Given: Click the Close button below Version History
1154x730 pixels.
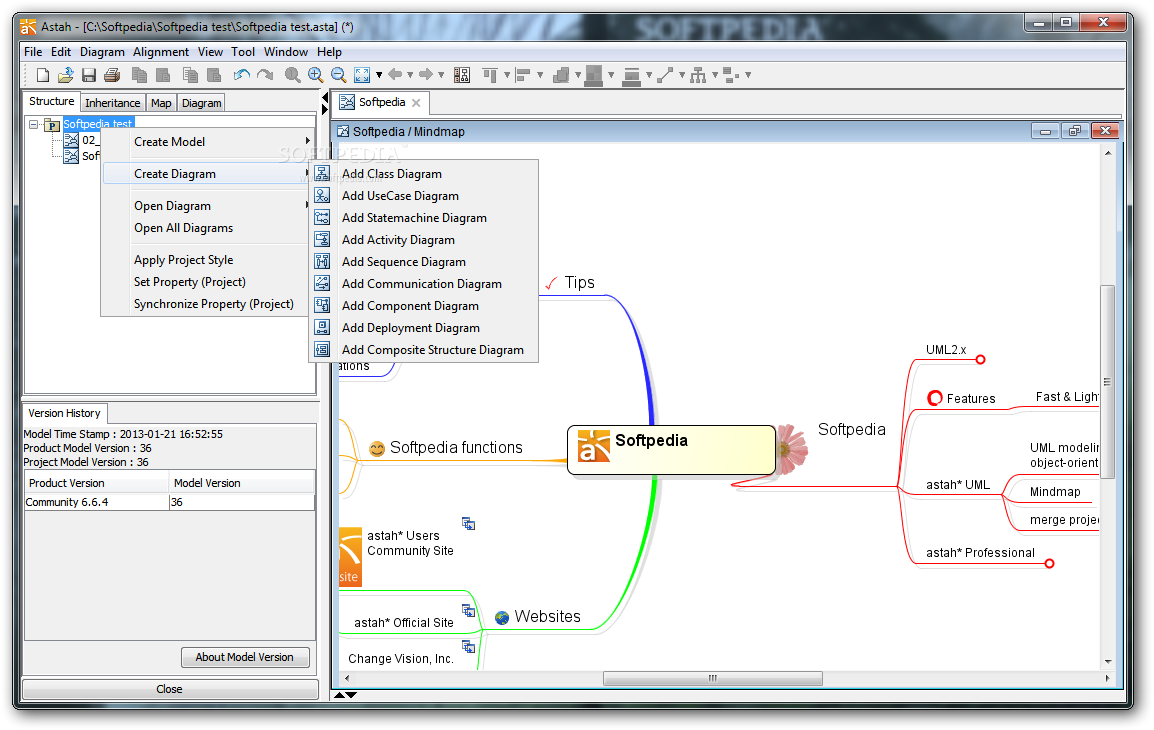Looking at the screenshot, I should click(170, 690).
